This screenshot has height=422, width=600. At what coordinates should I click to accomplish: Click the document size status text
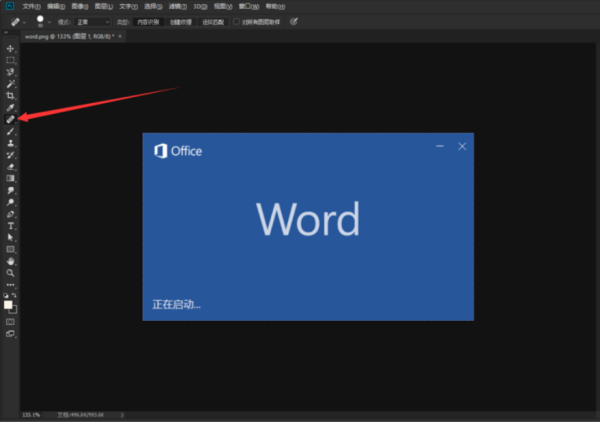tap(81, 415)
